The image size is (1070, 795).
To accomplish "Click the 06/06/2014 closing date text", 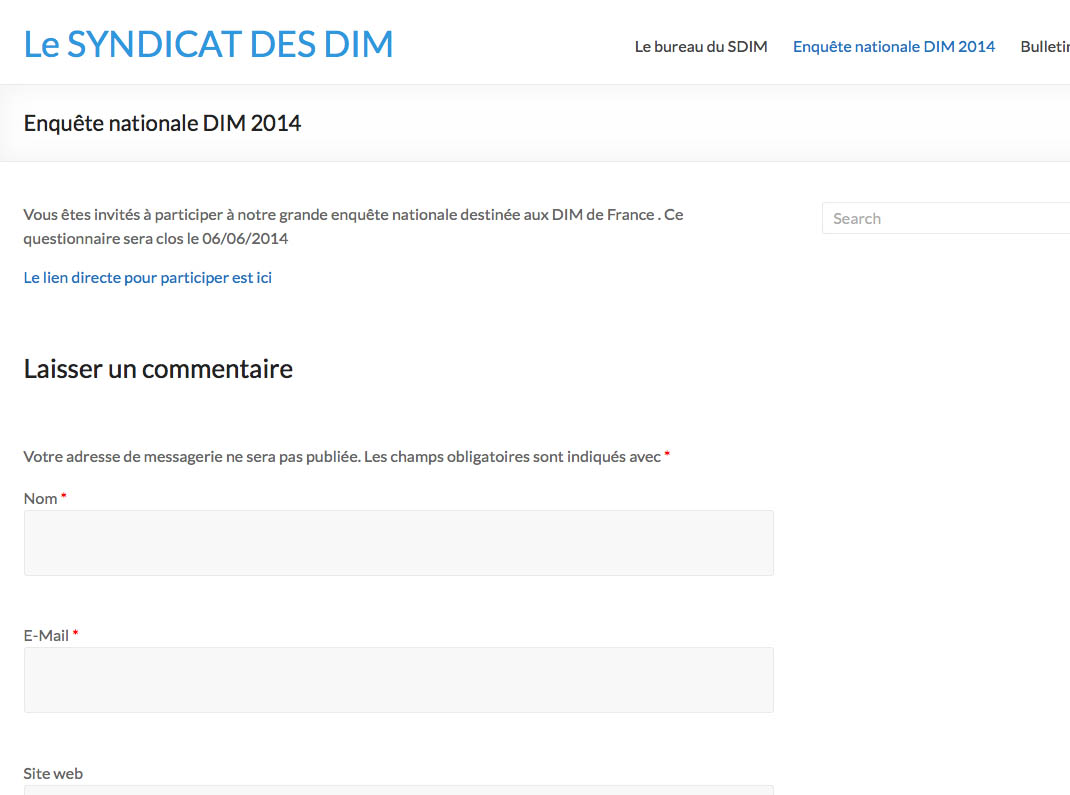I will [245, 239].
